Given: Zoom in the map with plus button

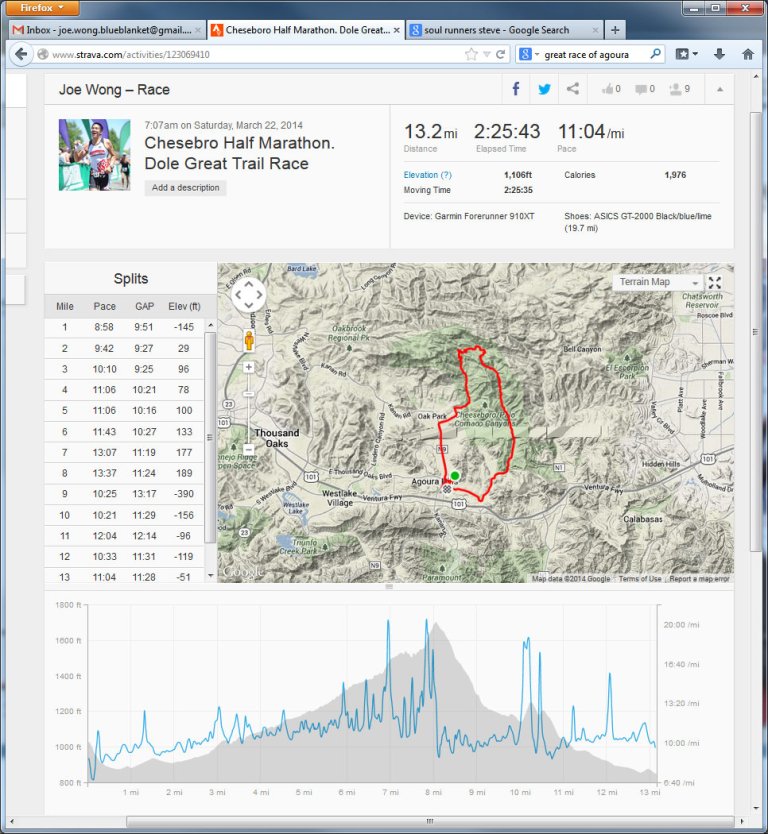Looking at the screenshot, I should click(x=248, y=367).
